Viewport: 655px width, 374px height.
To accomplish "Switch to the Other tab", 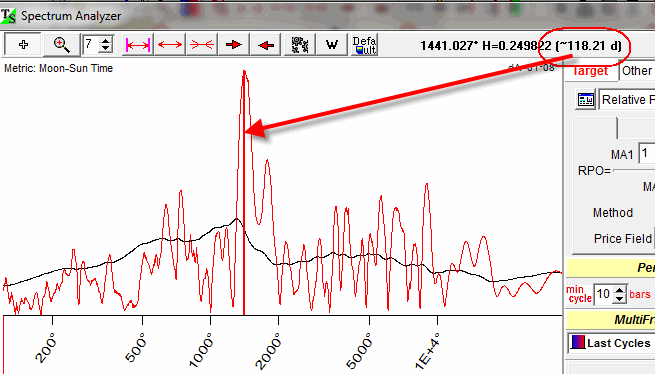I will 637,71.
